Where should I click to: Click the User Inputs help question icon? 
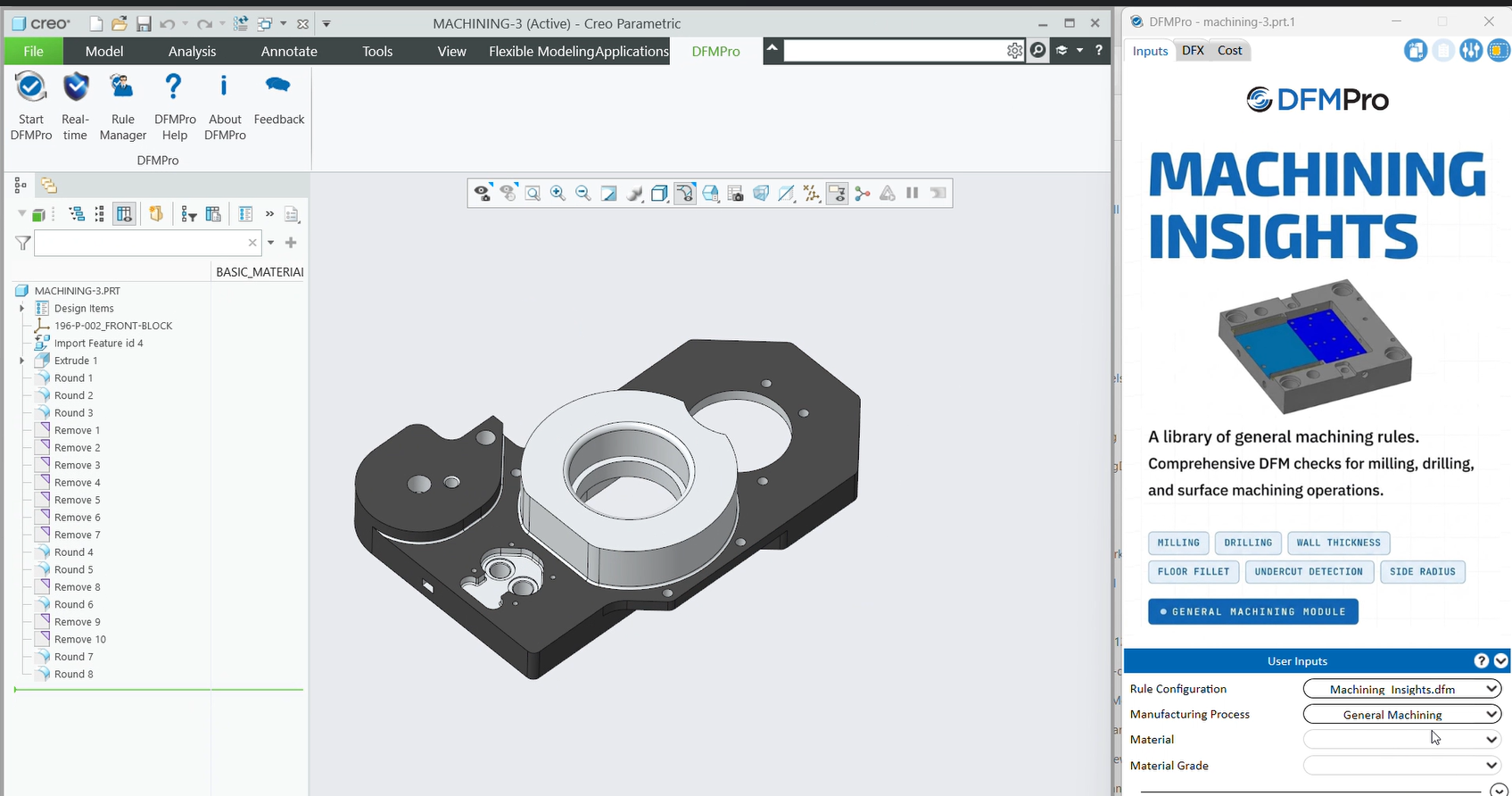pyautogui.click(x=1482, y=660)
